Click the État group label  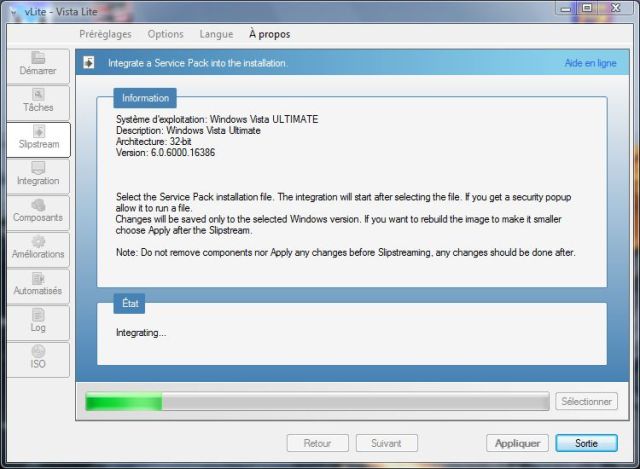pyautogui.click(x=129, y=304)
